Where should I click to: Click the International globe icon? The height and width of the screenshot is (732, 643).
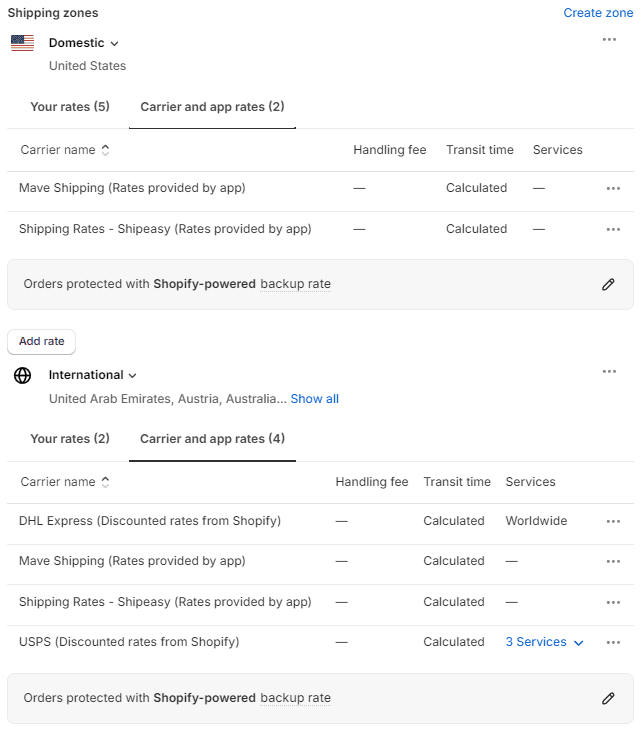[22, 375]
